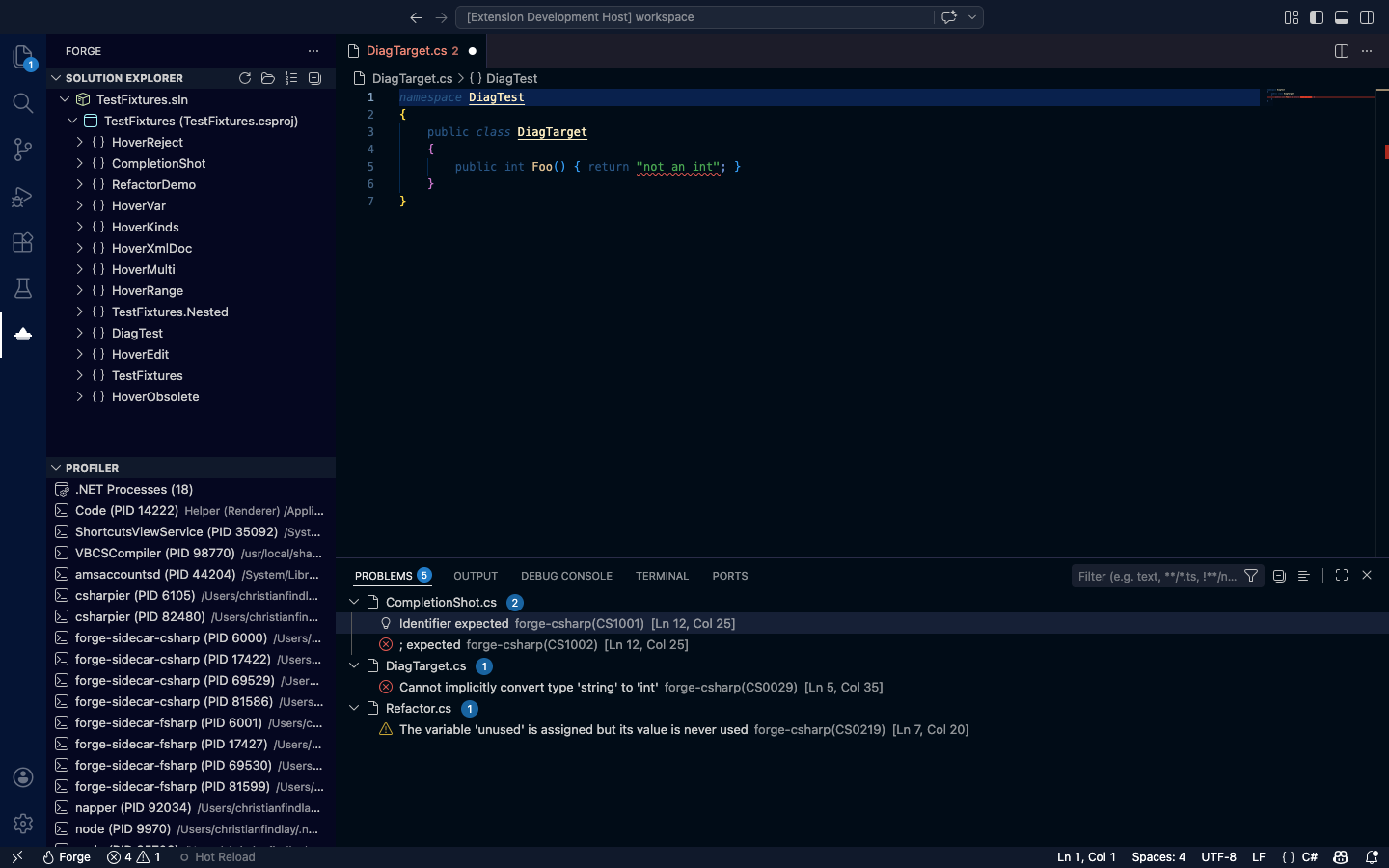Open the Run and Debug view

[23, 196]
